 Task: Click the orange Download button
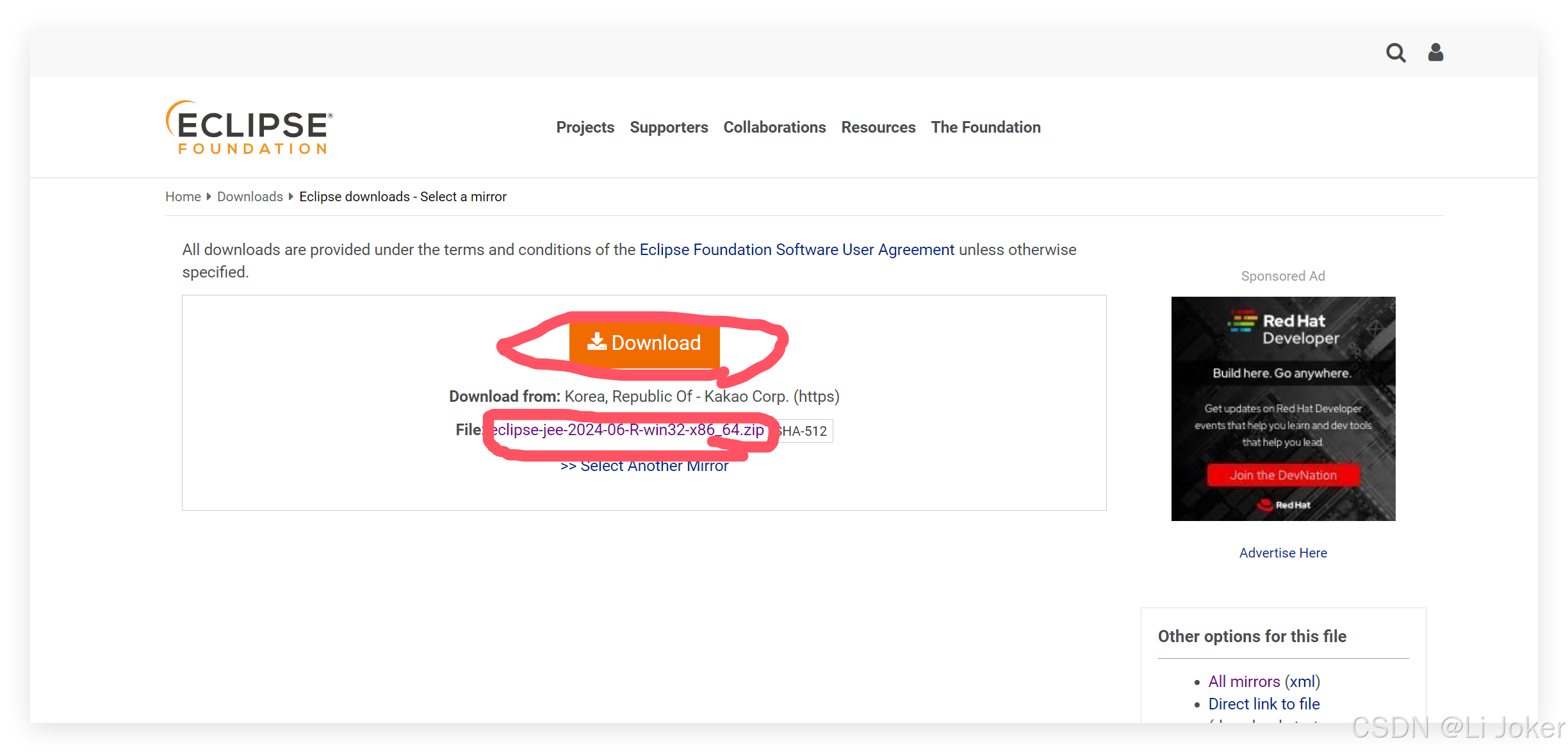pos(644,343)
